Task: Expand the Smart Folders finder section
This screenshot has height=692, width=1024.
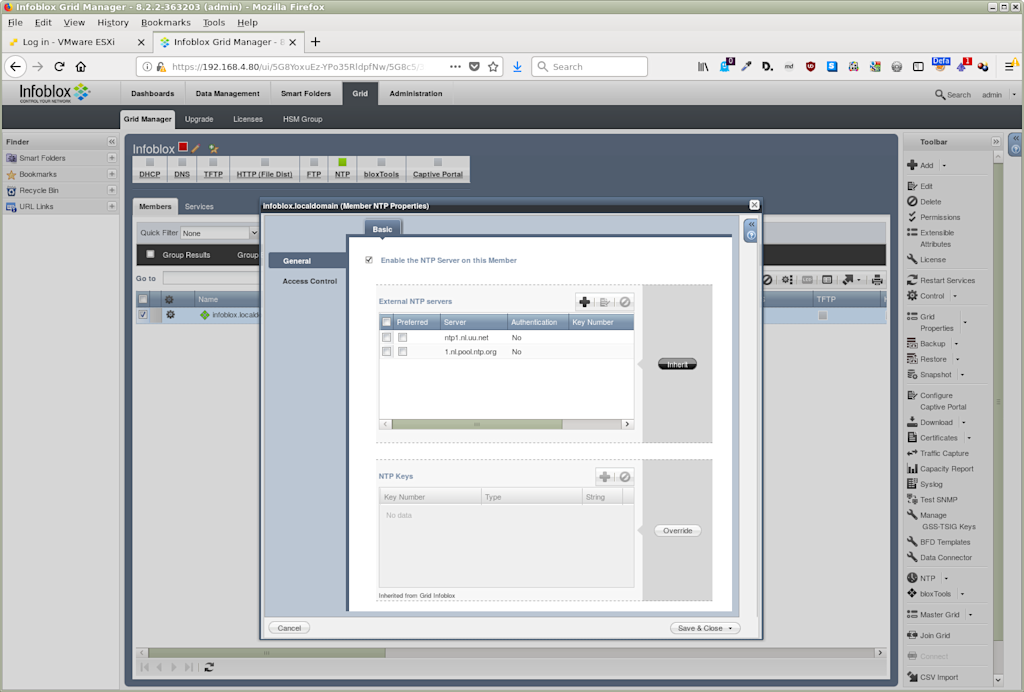Action: pos(112,158)
